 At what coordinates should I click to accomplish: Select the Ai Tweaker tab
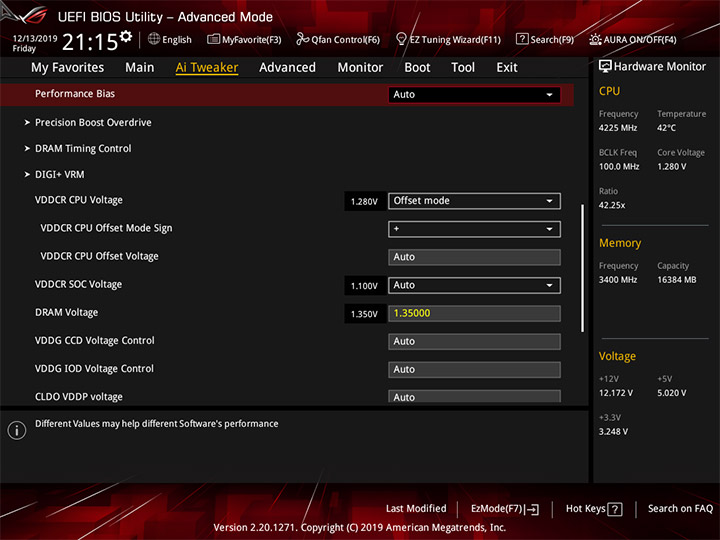point(207,68)
